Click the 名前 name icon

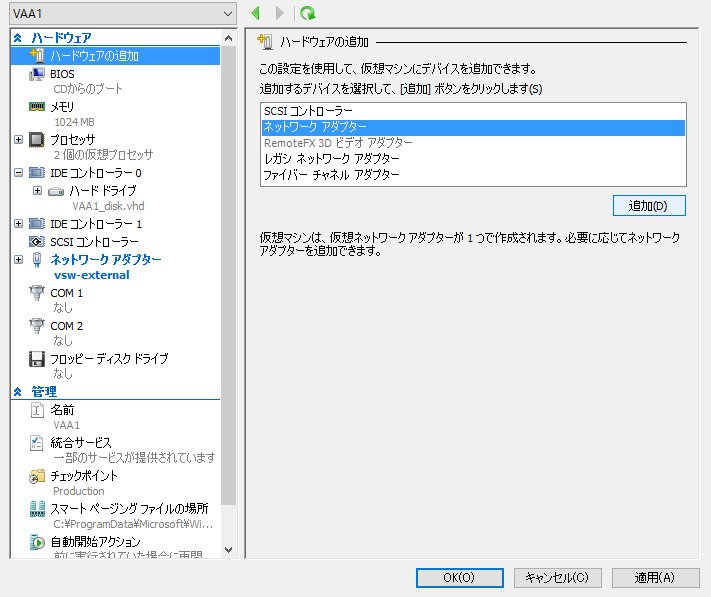(x=37, y=410)
